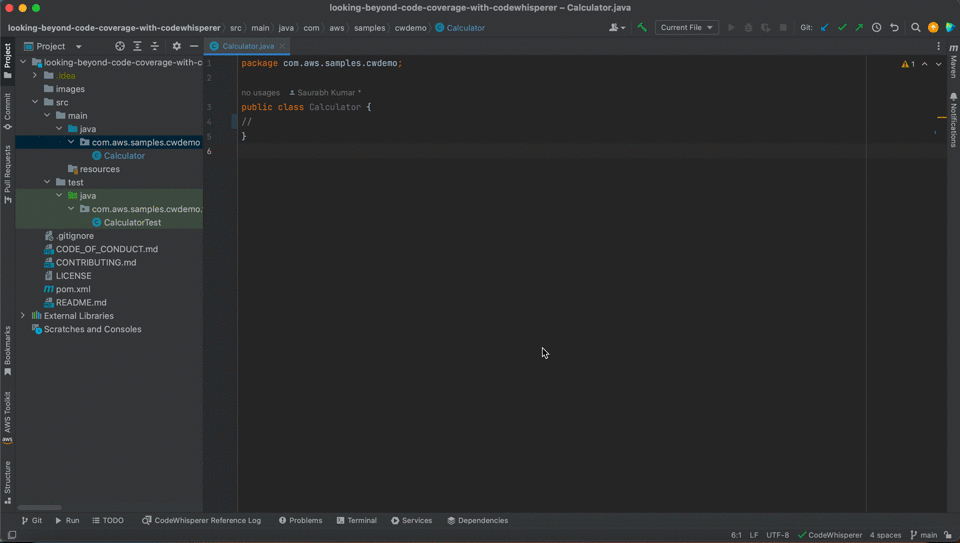This screenshot has height=543, width=960.
Task: Open the Current File run configuration dropdown
Action: [x=686, y=28]
